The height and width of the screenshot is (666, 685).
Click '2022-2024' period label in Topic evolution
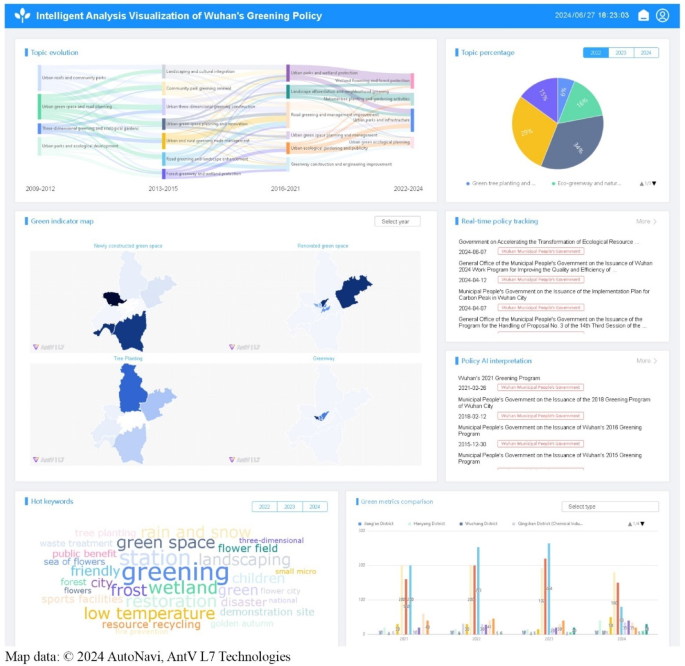(x=408, y=189)
